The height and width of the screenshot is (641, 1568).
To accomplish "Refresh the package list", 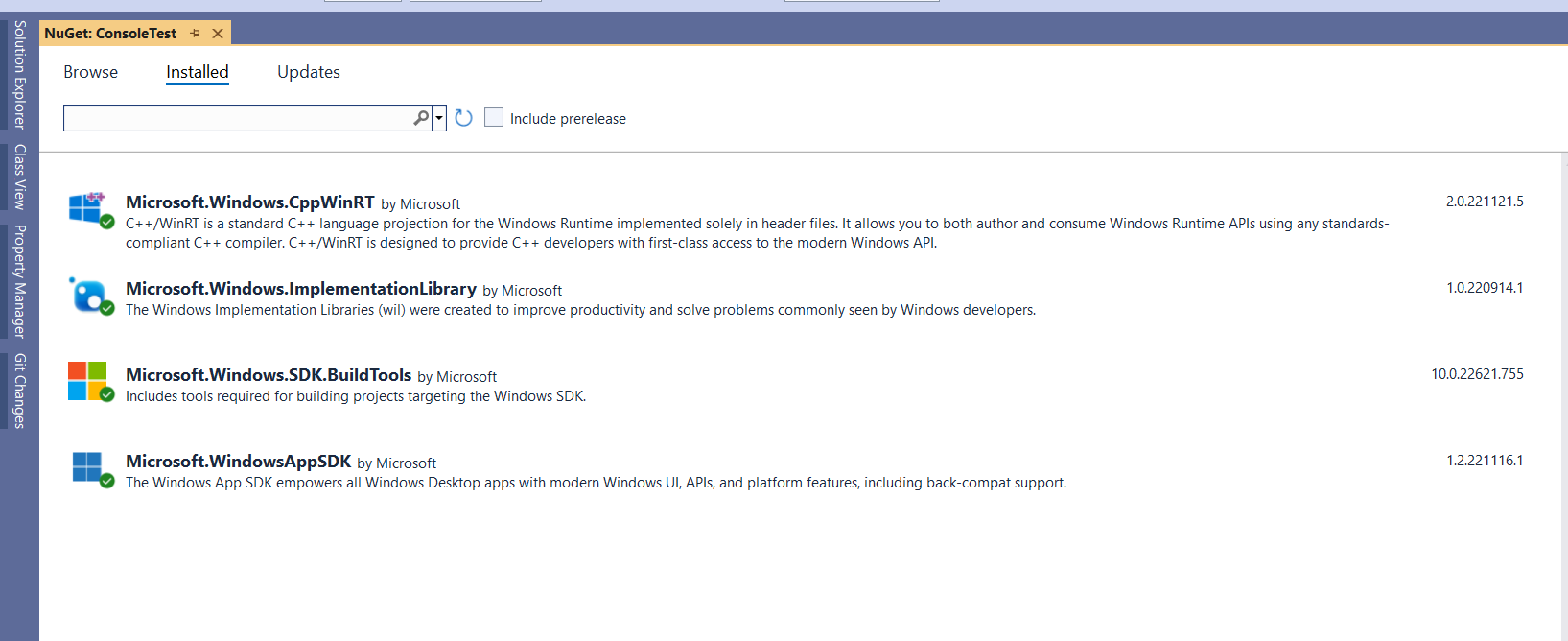I will (464, 118).
